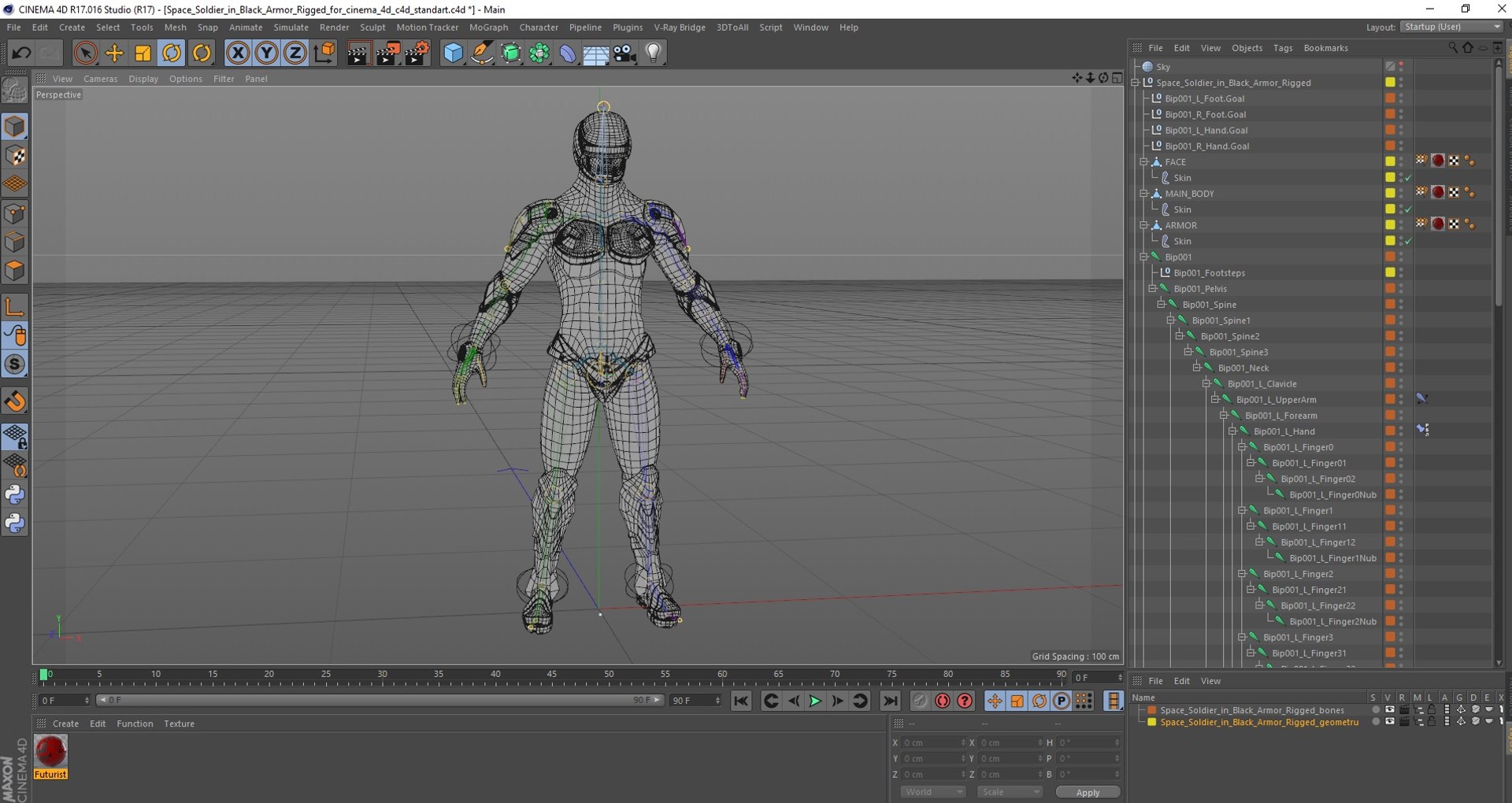
Task: Select the Rotate tool
Action: (x=172, y=53)
